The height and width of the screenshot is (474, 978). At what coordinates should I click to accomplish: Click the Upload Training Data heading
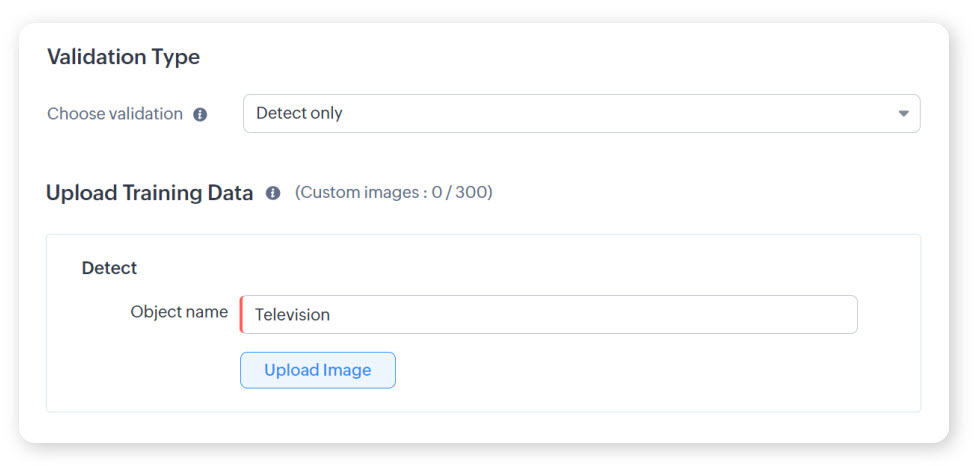tap(150, 193)
